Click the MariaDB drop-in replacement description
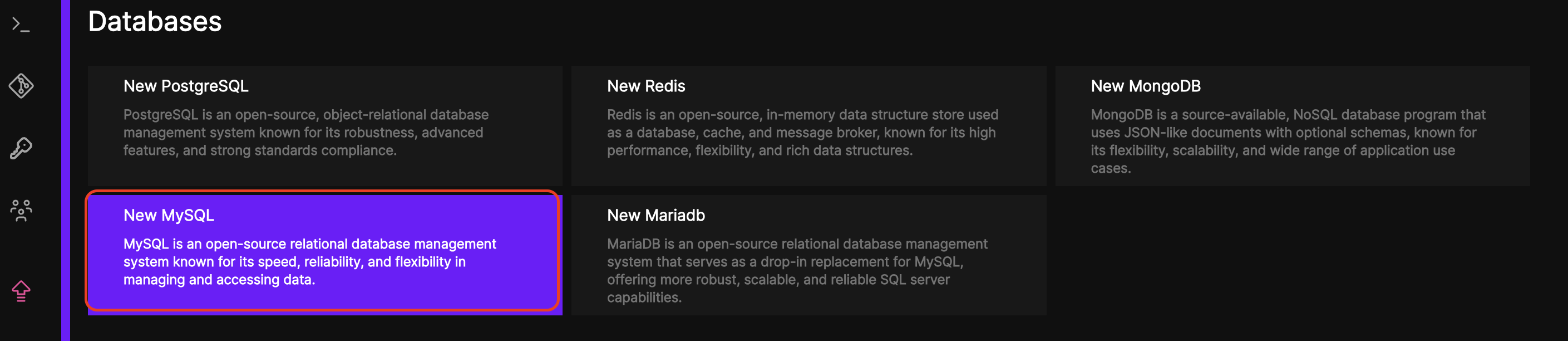 click(796, 270)
